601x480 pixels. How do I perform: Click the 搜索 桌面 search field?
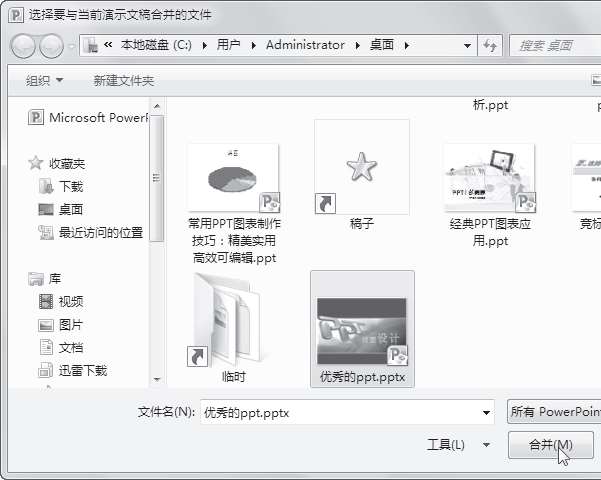[555, 45]
